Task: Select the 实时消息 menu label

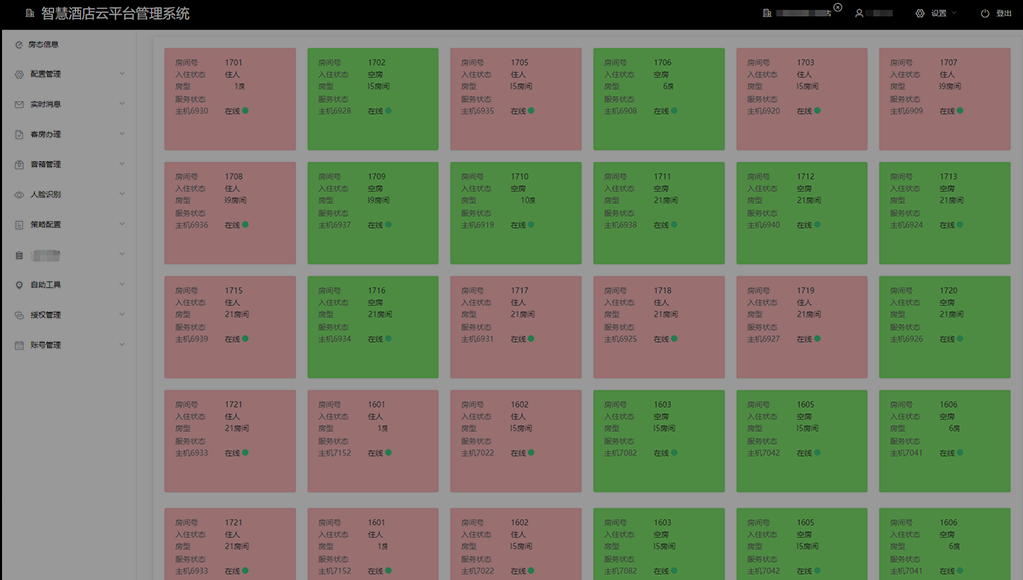Action: tap(46, 104)
